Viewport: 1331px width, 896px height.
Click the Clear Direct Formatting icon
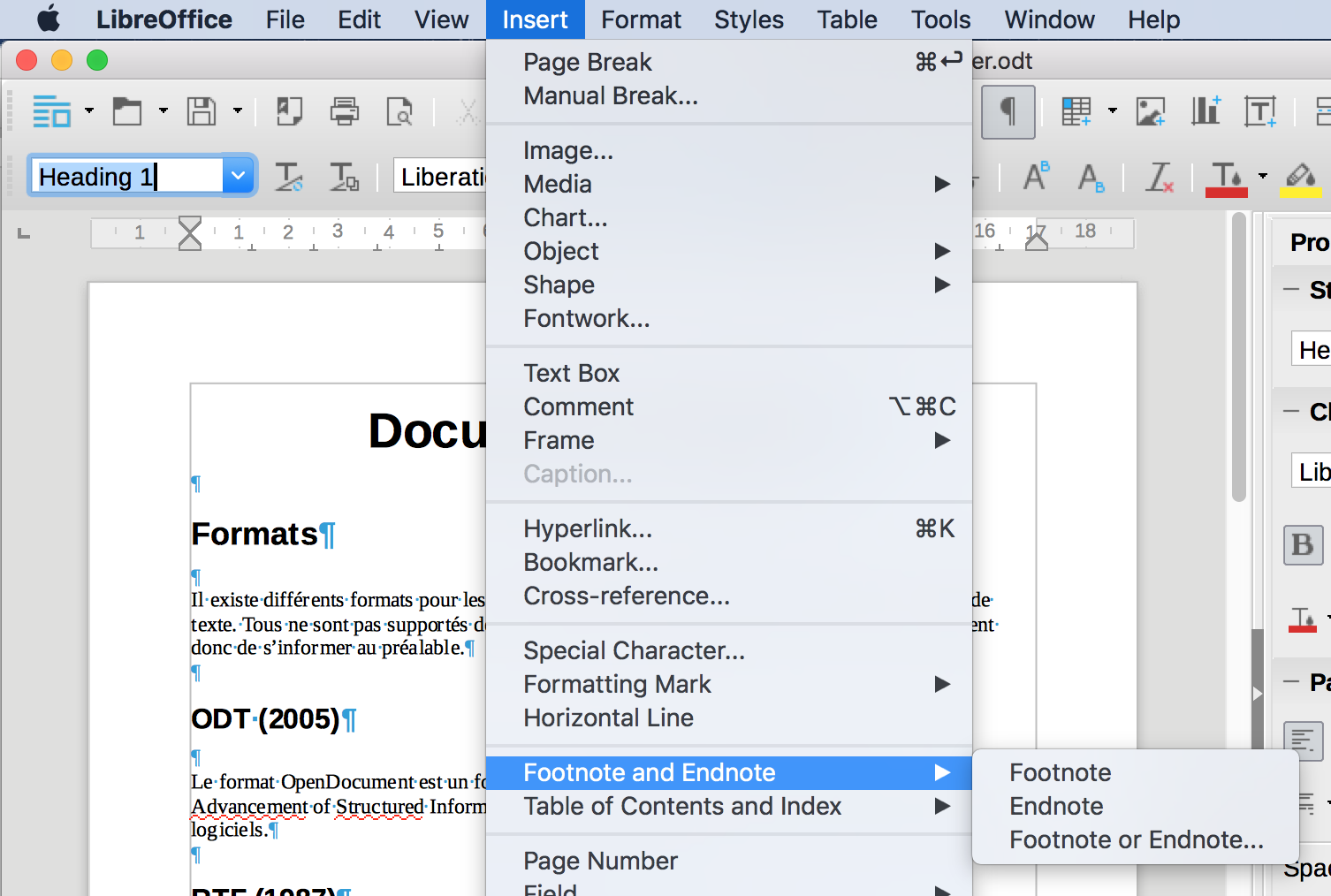[1159, 177]
